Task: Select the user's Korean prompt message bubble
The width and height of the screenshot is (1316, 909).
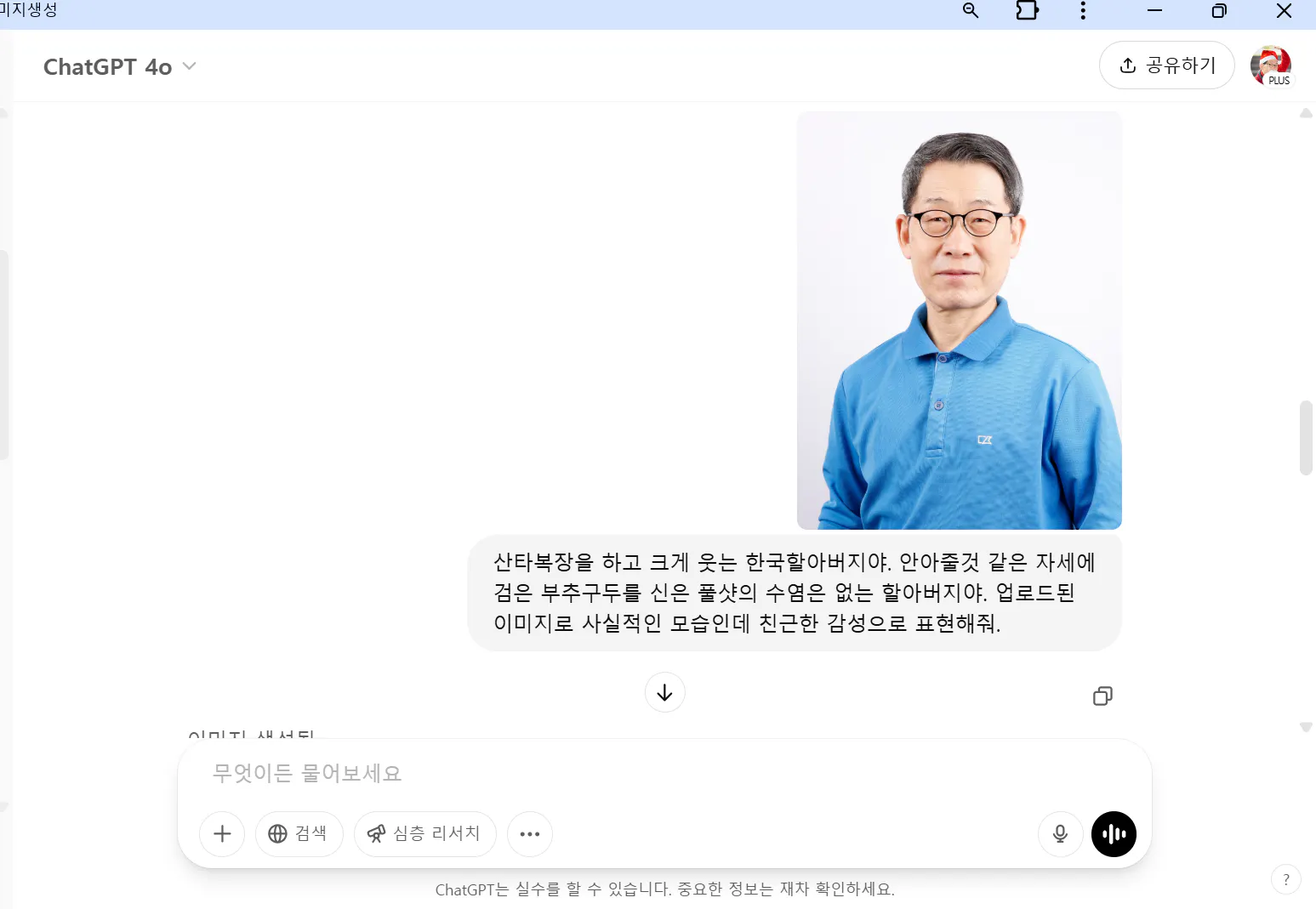Action: (794, 593)
